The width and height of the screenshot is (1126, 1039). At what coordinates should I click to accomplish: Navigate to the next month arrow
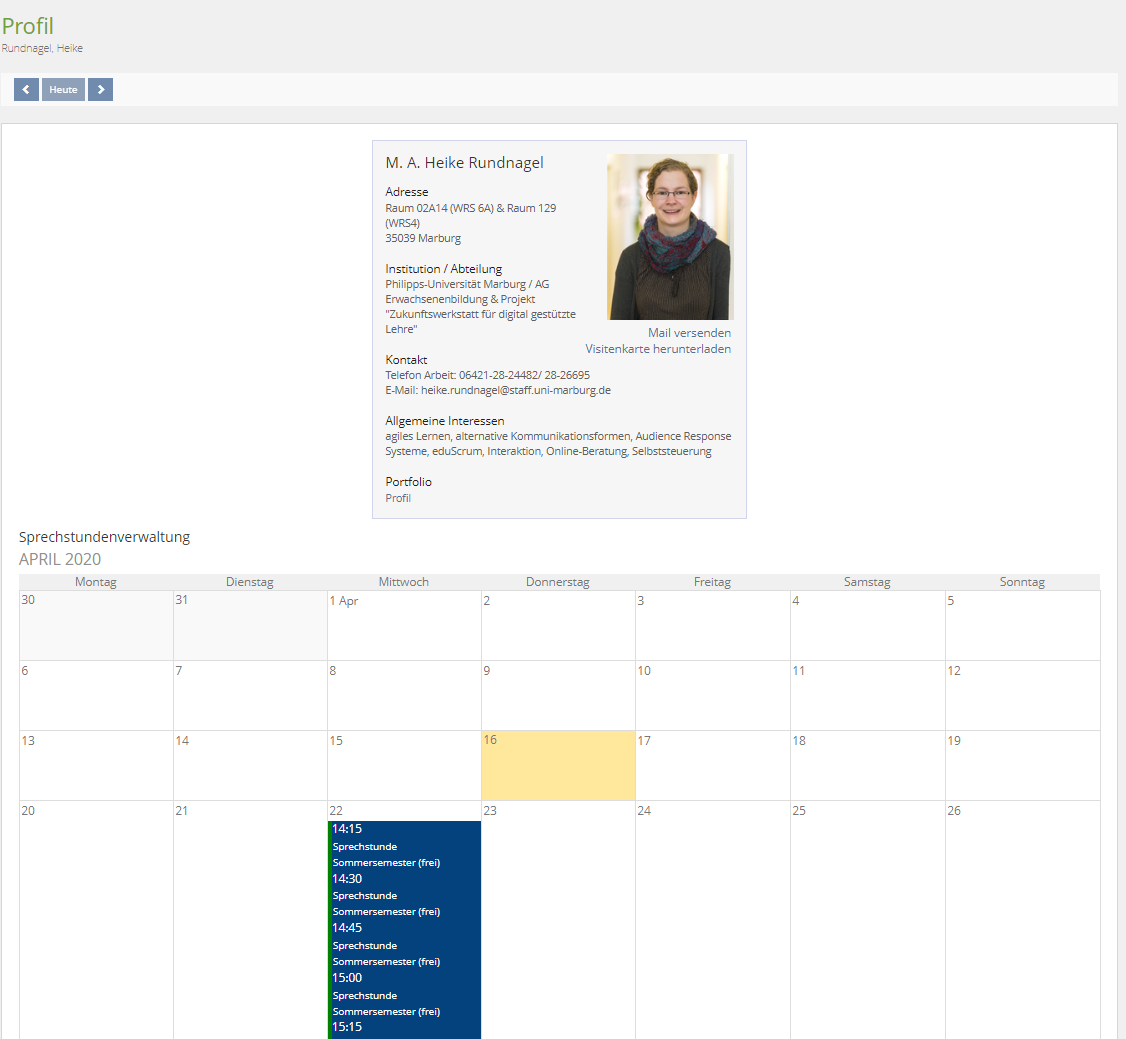(x=100, y=89)
